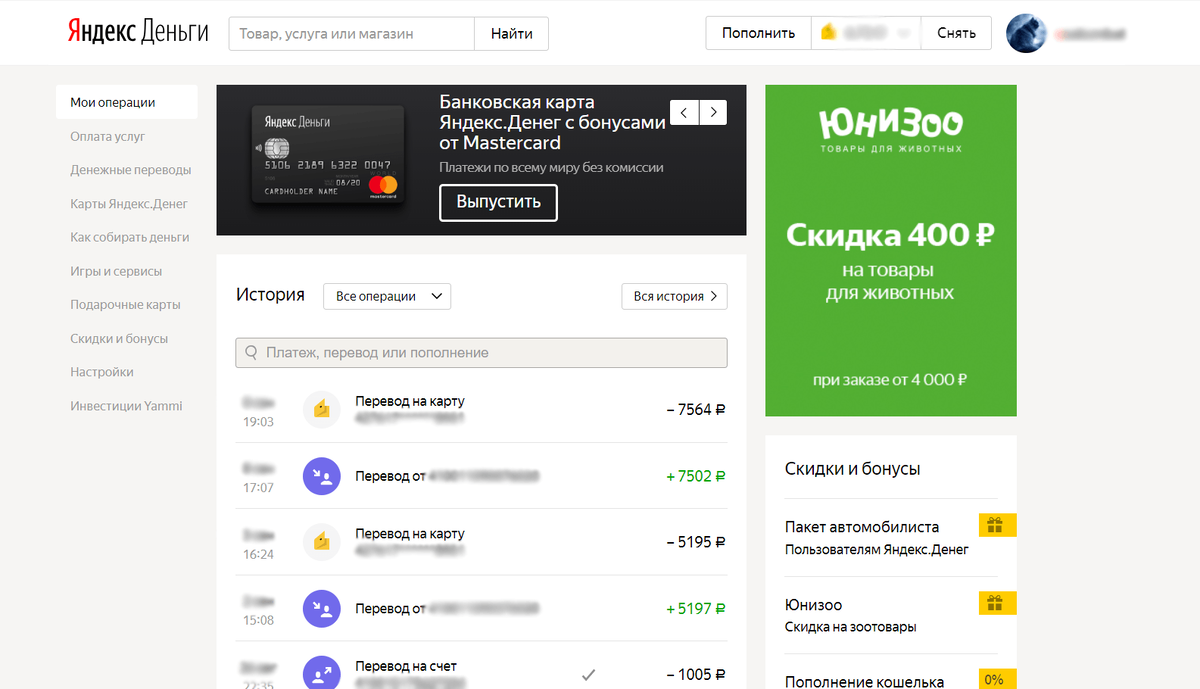The height and width of the screenshot is (689, 1200).
Task: Open Карты Яндекс.Денег in sidebar
Action: [129, 204]
